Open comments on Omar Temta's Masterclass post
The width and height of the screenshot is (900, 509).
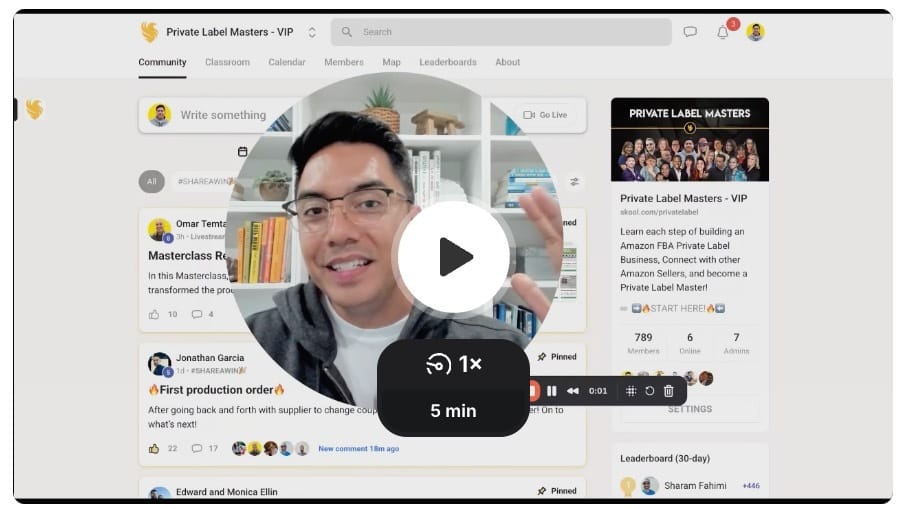[x=197, y=314]
